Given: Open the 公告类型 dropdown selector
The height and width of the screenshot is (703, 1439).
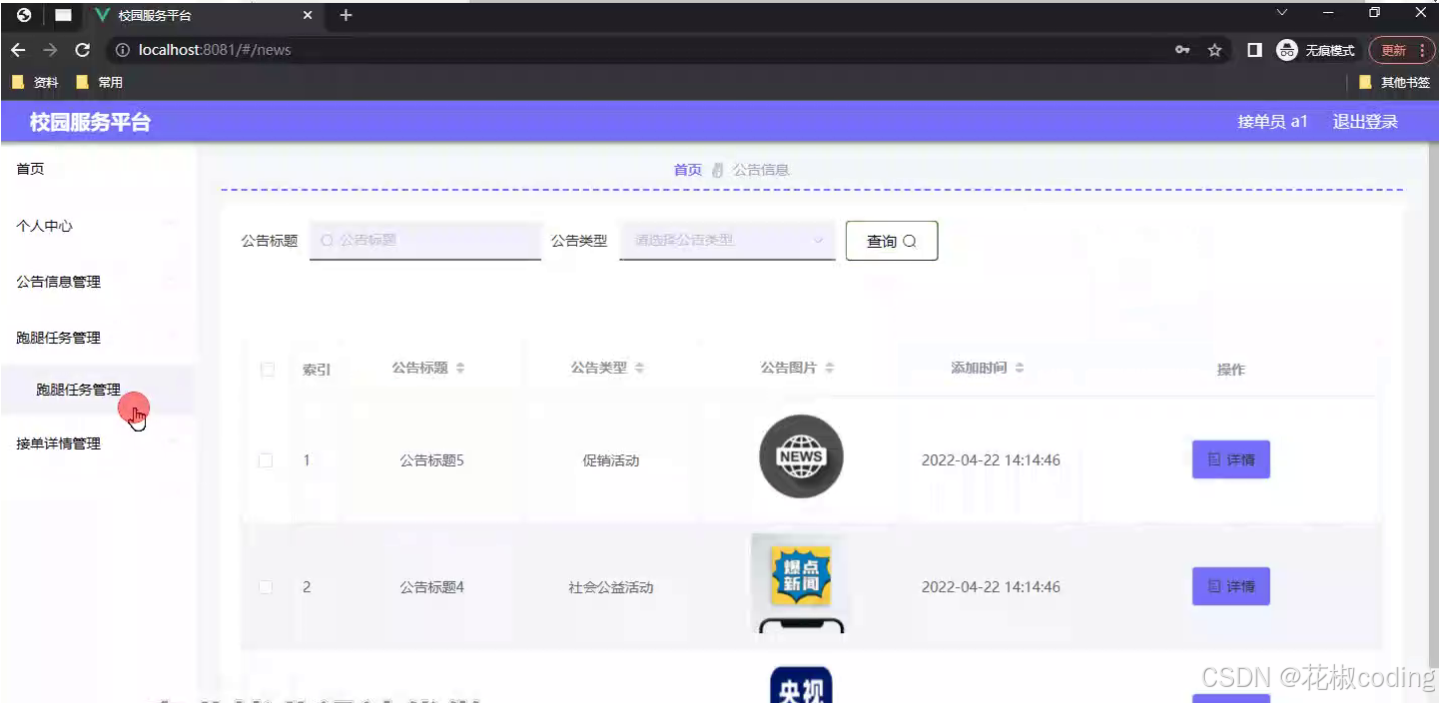Looking at the screenshot, I should pyautogui.click(x=727, y=240).
